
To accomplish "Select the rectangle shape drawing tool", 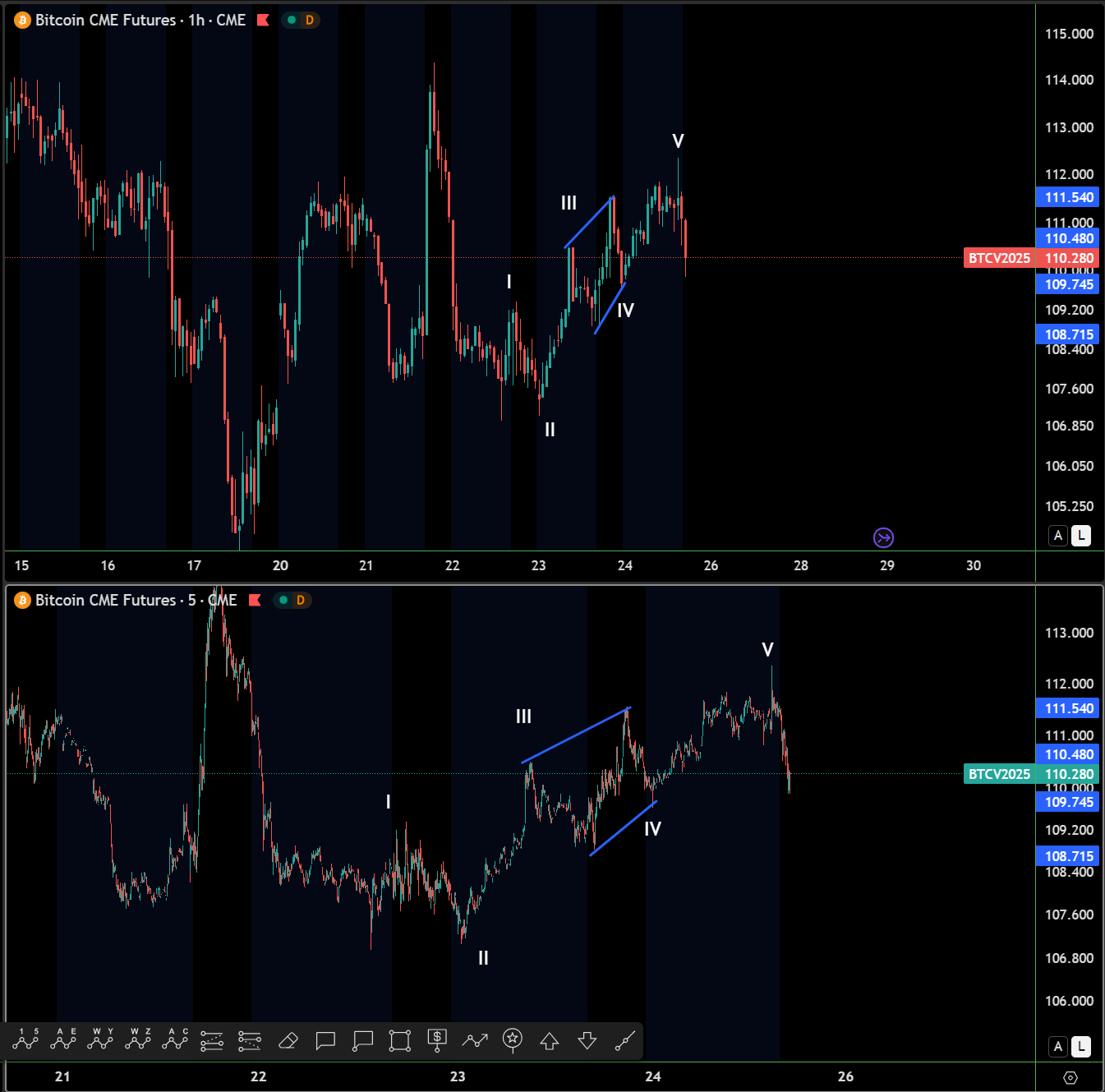I will [x=400, y=1041].
